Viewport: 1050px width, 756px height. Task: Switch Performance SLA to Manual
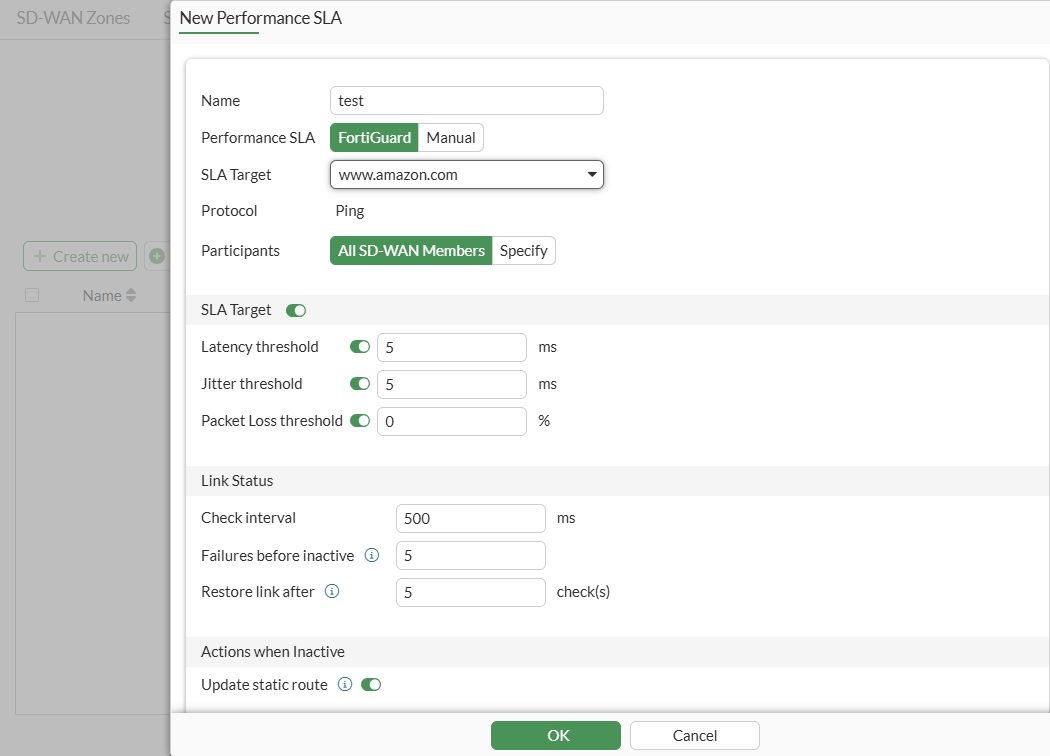click(x=450, y=137)
